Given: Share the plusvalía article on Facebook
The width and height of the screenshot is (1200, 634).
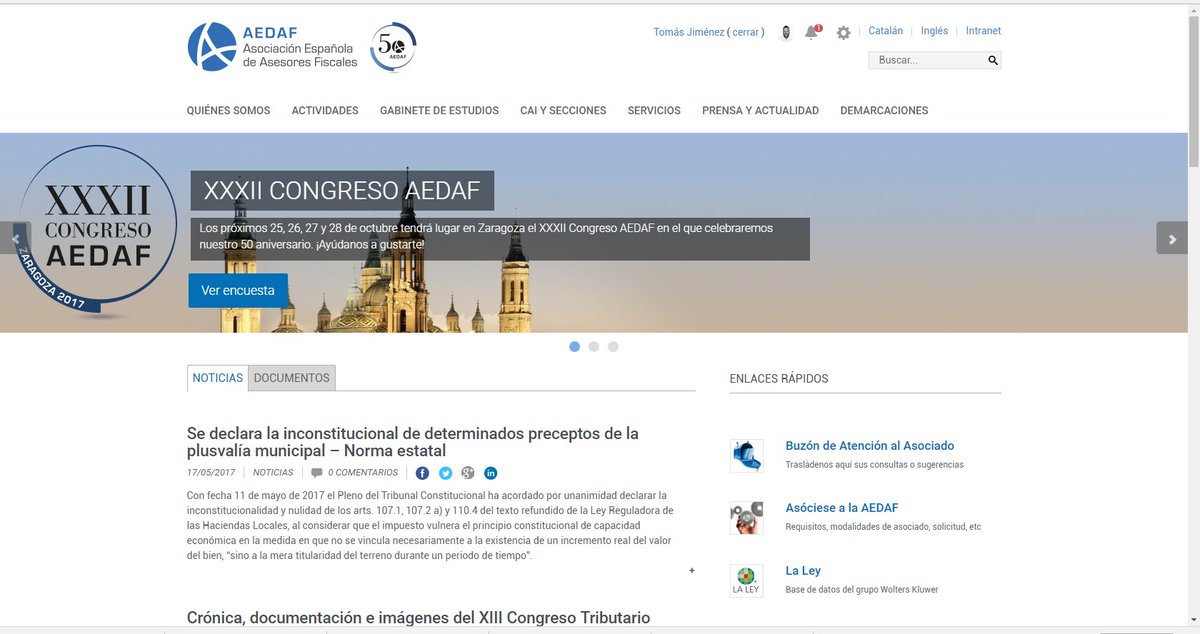Looking at the screenshot, I should 422,473.
